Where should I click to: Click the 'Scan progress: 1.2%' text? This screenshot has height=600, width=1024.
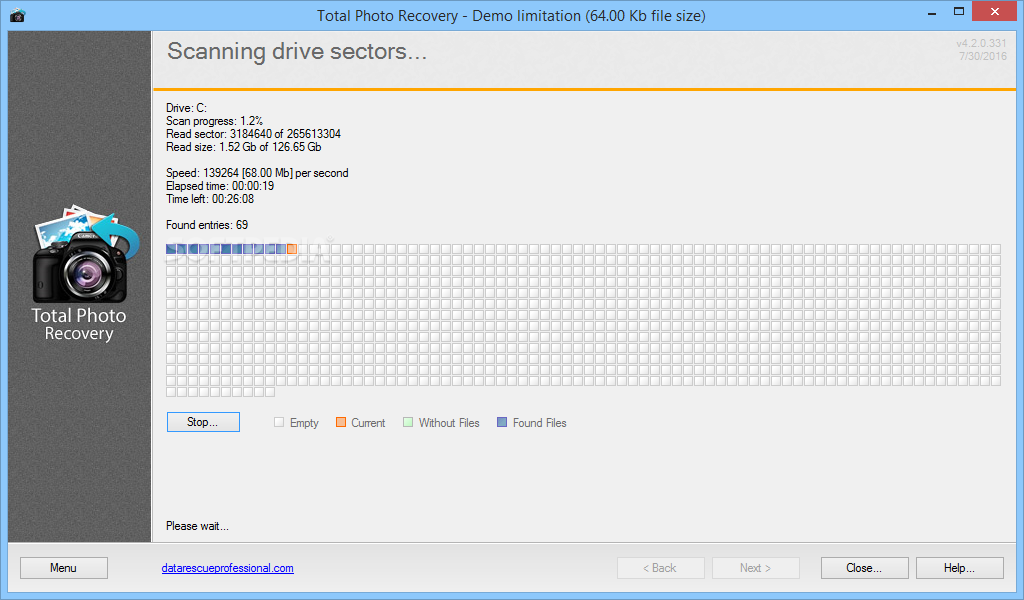214,121
